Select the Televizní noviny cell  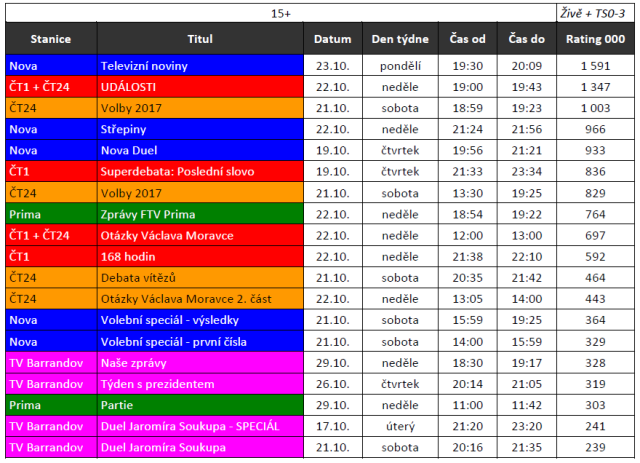200,66
